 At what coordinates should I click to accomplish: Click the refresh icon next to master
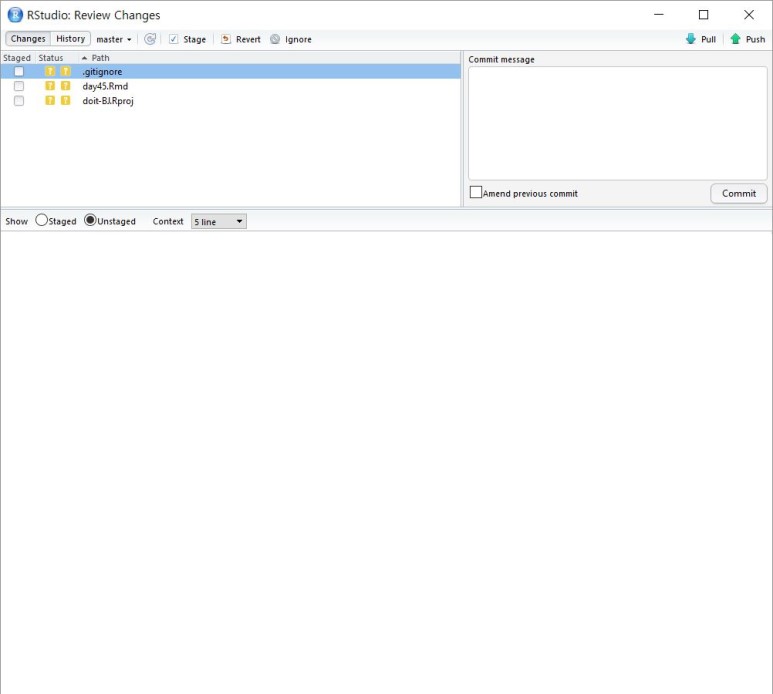tap(150, 39)
